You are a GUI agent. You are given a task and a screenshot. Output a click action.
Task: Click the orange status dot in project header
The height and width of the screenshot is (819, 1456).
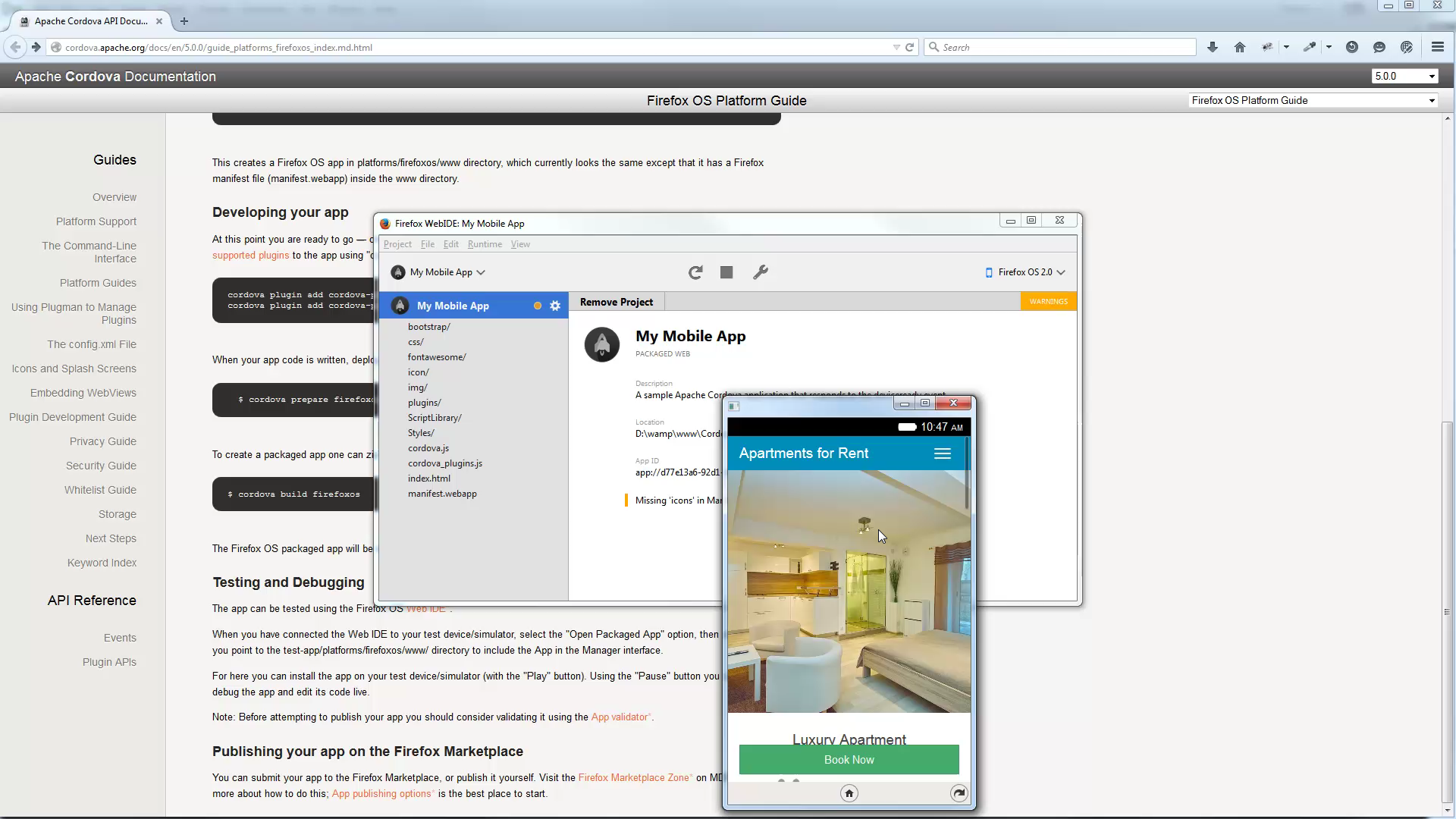click(538, 306)
